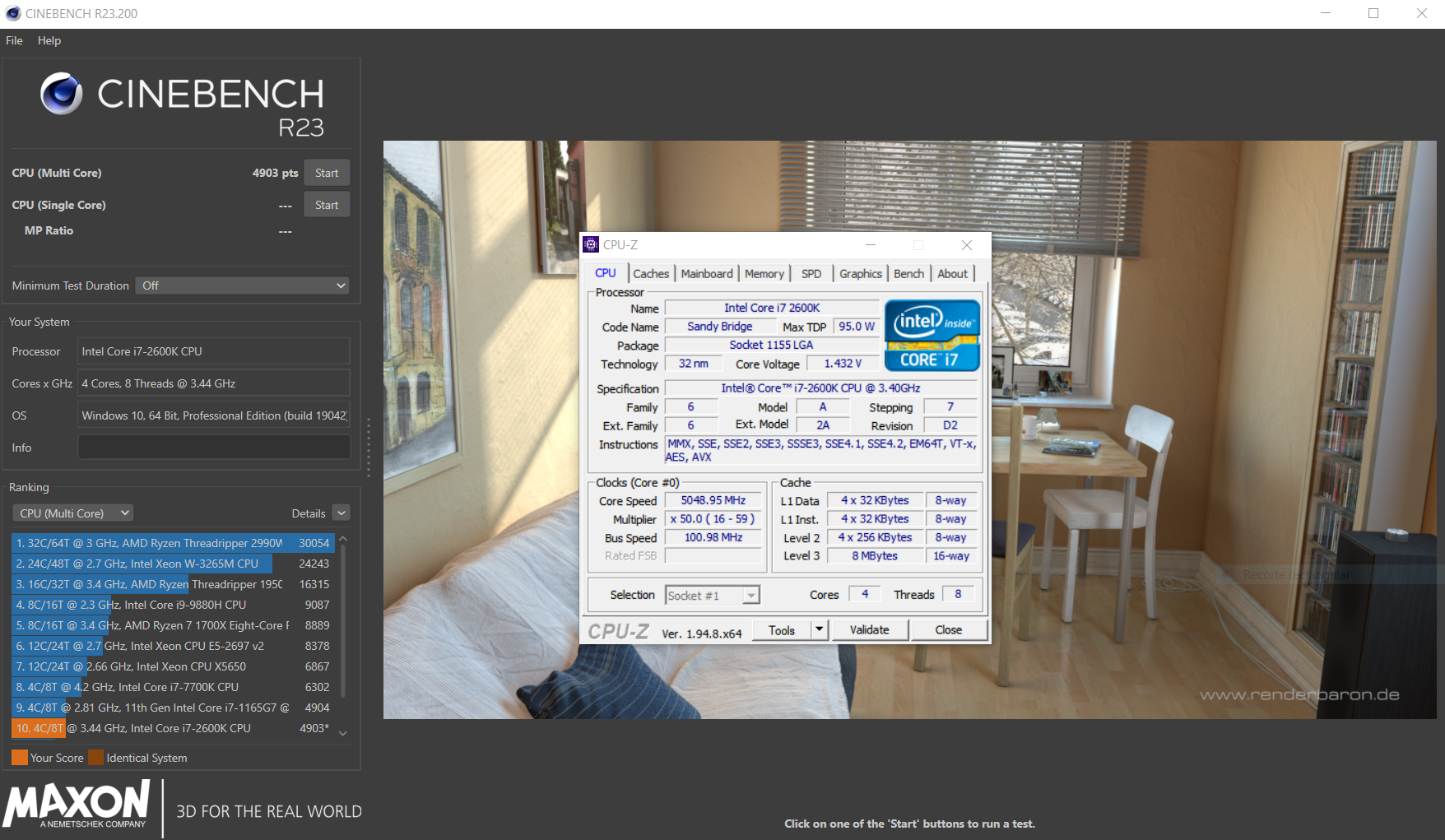The height and width of the screenshot is (840, 1445).
Task: Select the Core i7-7700K ranking row
Action: click(172, 687)
